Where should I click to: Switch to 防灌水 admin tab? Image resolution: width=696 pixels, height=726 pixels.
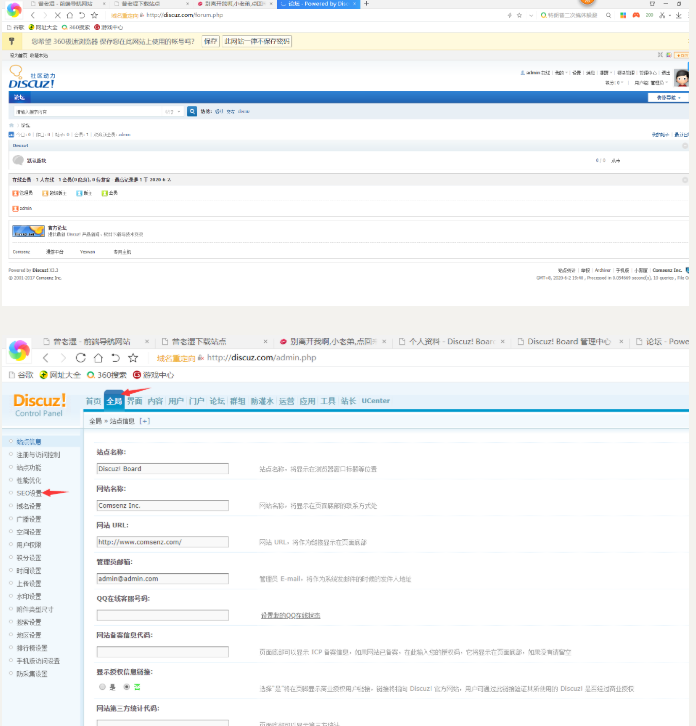tap(262, 401)
